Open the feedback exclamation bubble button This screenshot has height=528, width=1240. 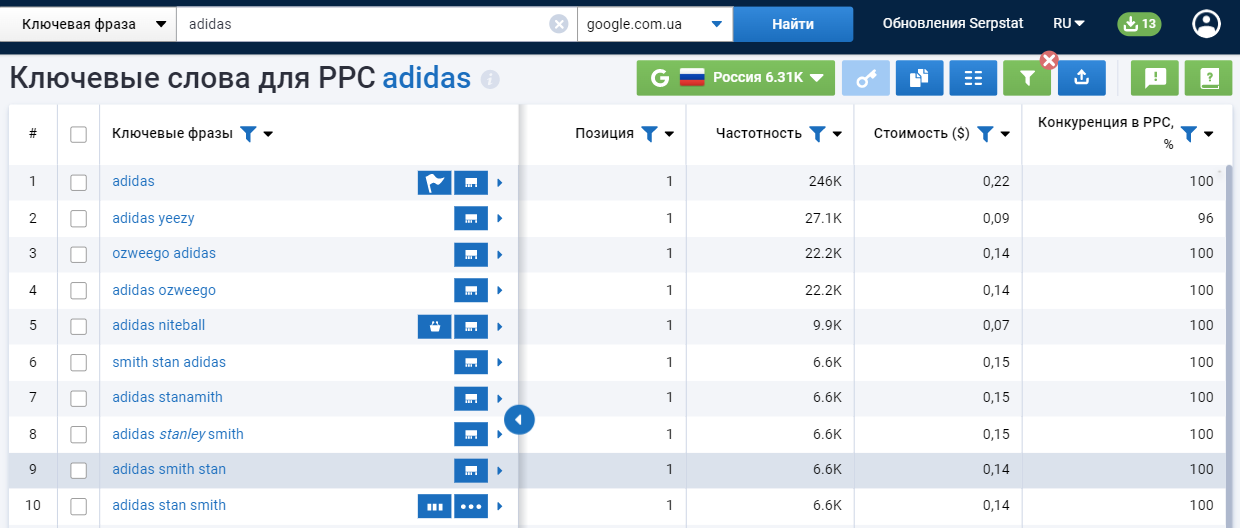tap(1154, 78)
